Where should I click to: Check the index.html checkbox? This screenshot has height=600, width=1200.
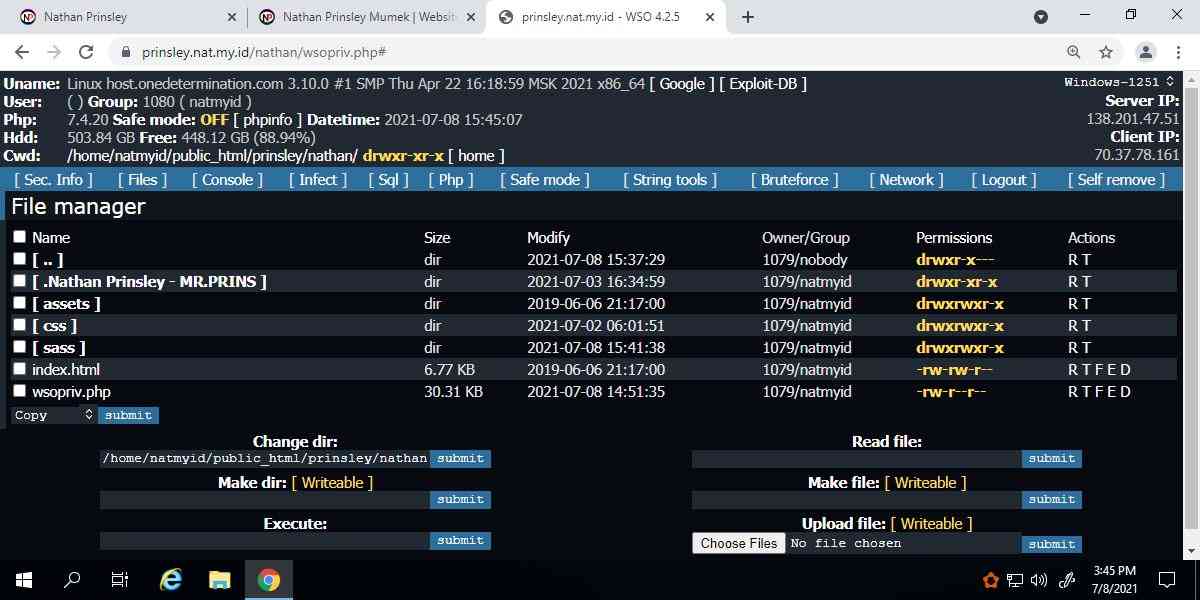[19, 369]
